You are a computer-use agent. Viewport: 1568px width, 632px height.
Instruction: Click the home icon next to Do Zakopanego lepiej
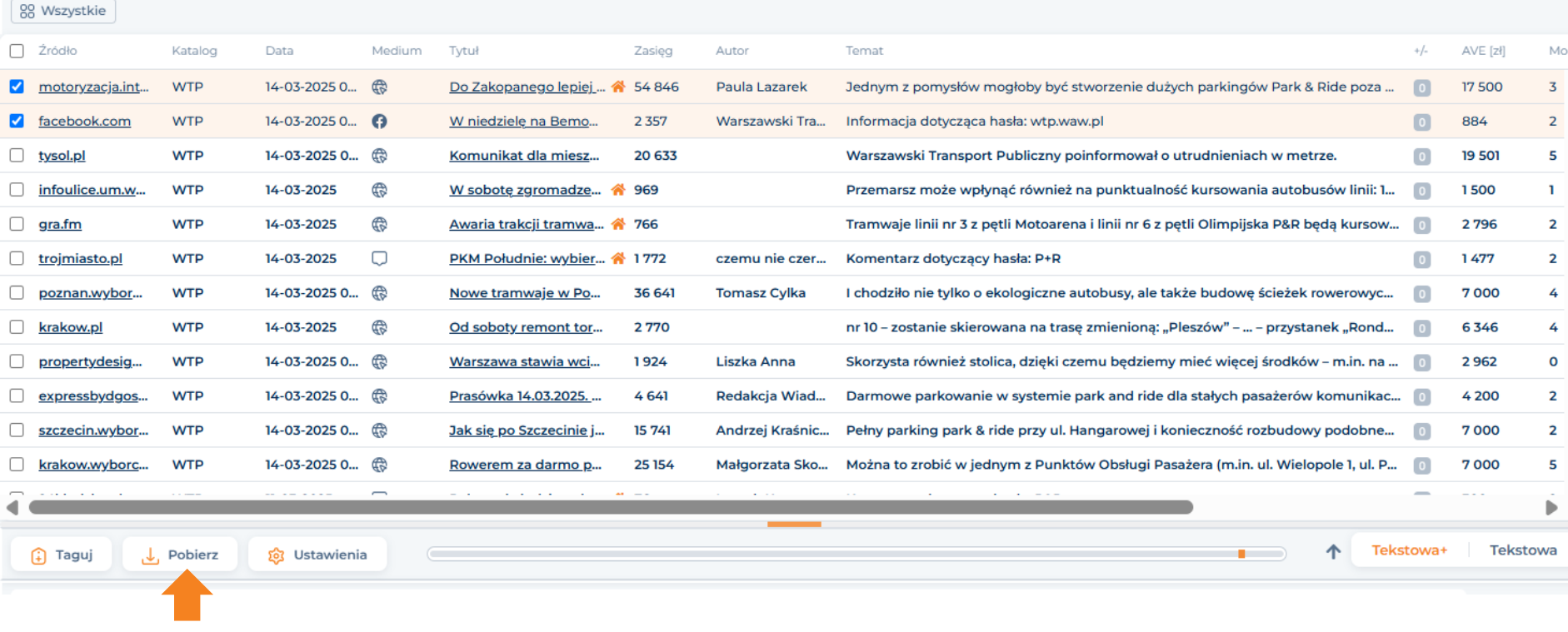618,87
